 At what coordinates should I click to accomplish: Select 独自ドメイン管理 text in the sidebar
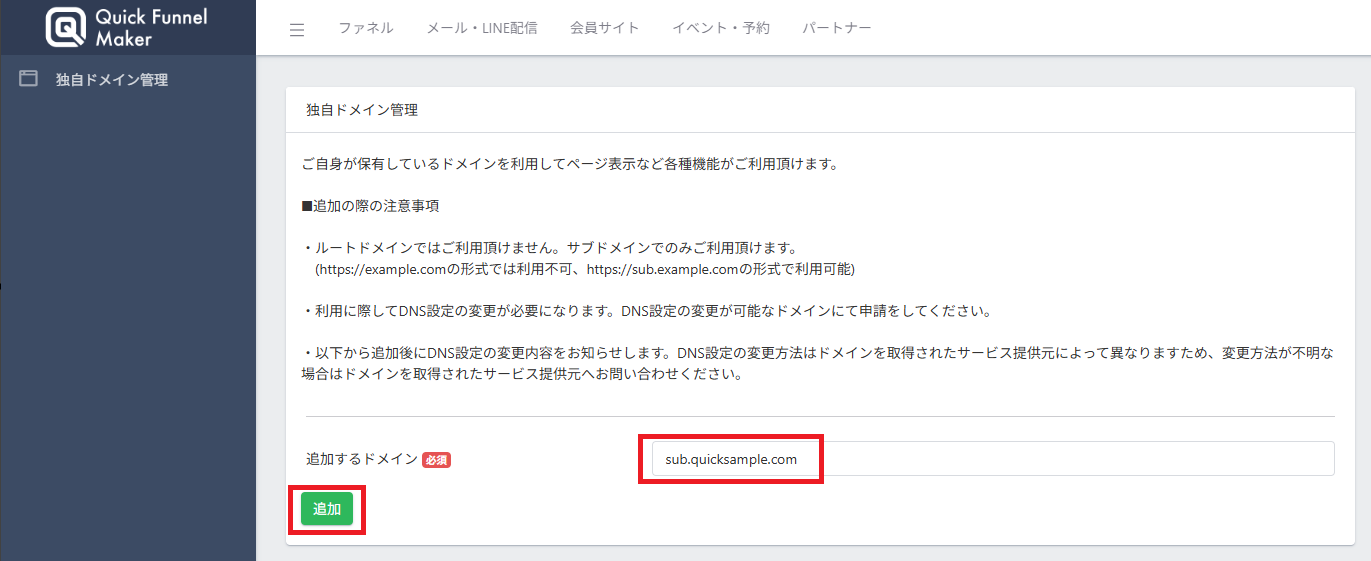[x=112, y=80]
